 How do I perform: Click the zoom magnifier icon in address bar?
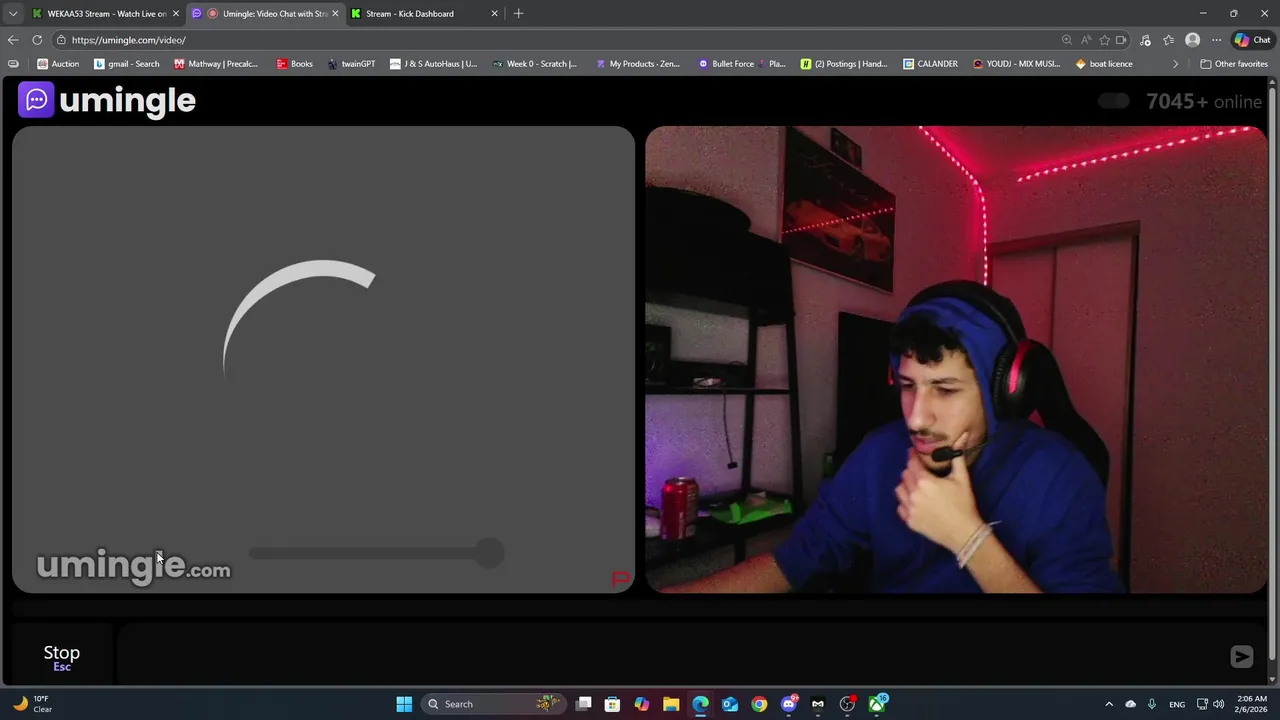(x=1066, y=40)
